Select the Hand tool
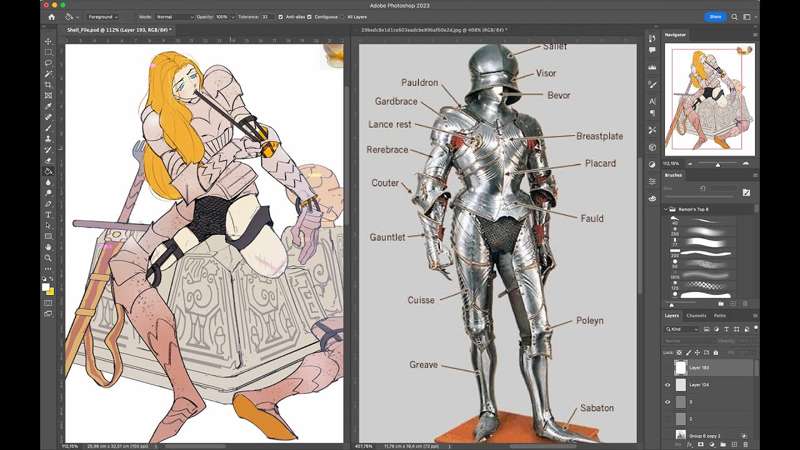Image resolution: width=800 pixels, height=450 pixels. (48, 247)
